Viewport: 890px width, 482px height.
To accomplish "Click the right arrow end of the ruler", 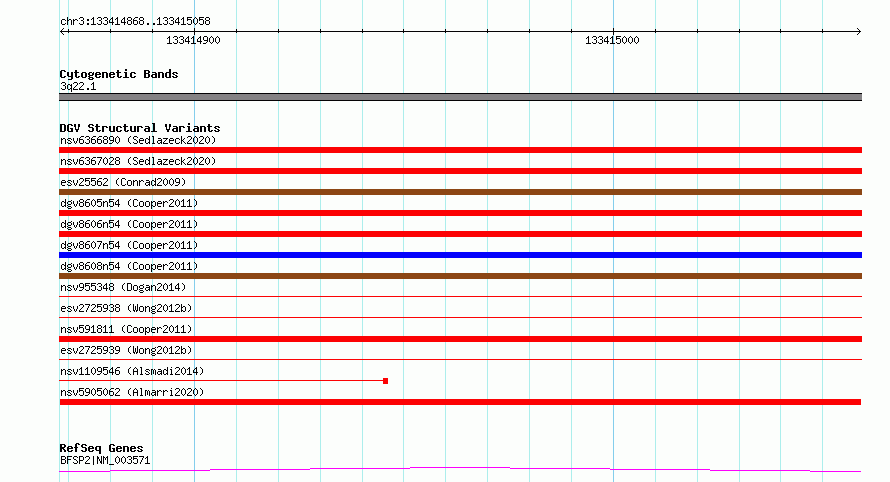I will [858, 31].
